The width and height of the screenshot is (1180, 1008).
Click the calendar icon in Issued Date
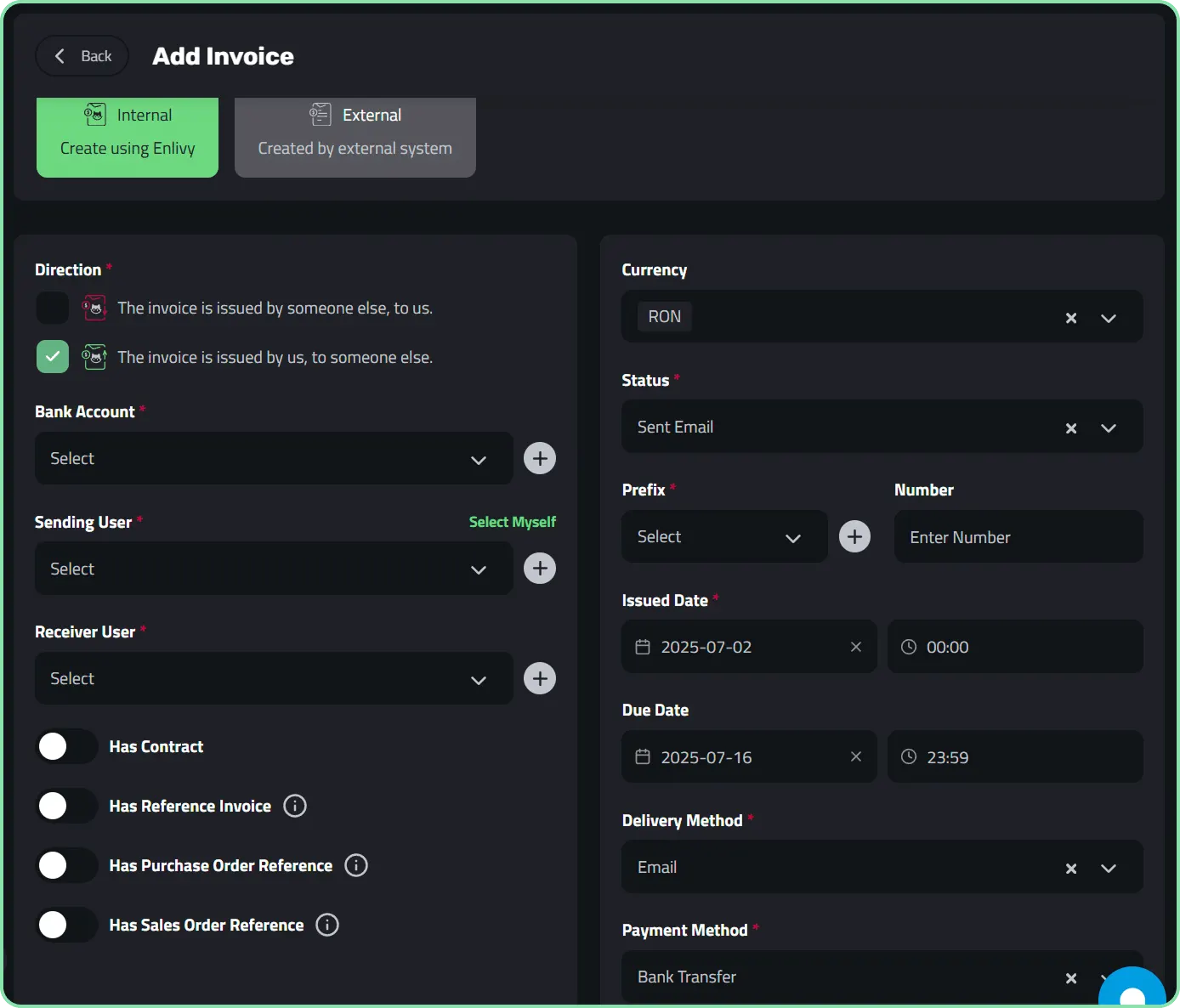coord(643,647)
